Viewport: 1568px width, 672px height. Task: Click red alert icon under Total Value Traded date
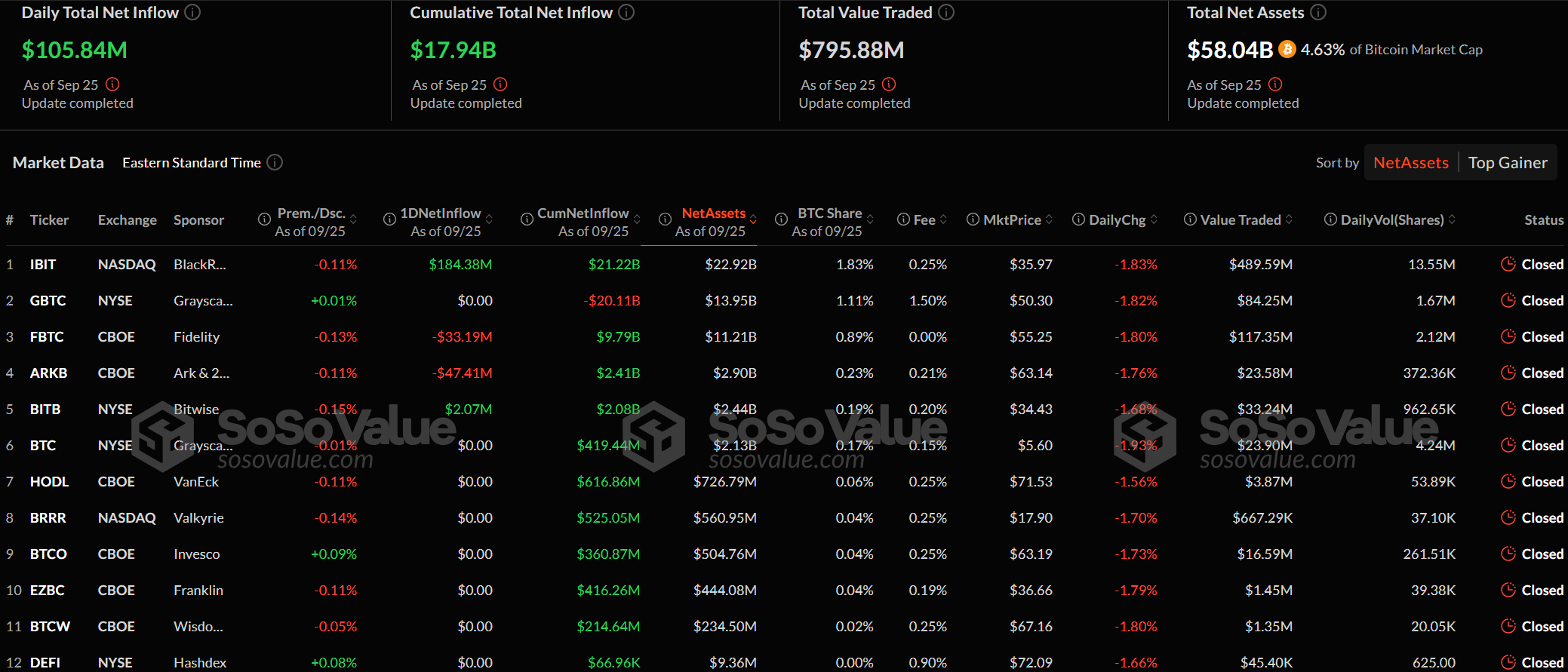889,84
